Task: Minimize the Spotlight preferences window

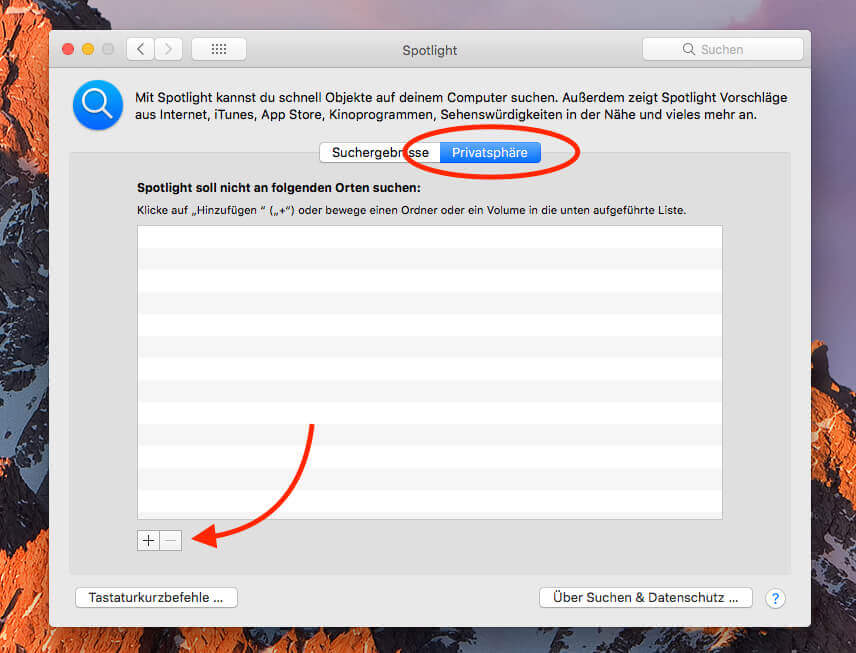Action: coord(88,49)
